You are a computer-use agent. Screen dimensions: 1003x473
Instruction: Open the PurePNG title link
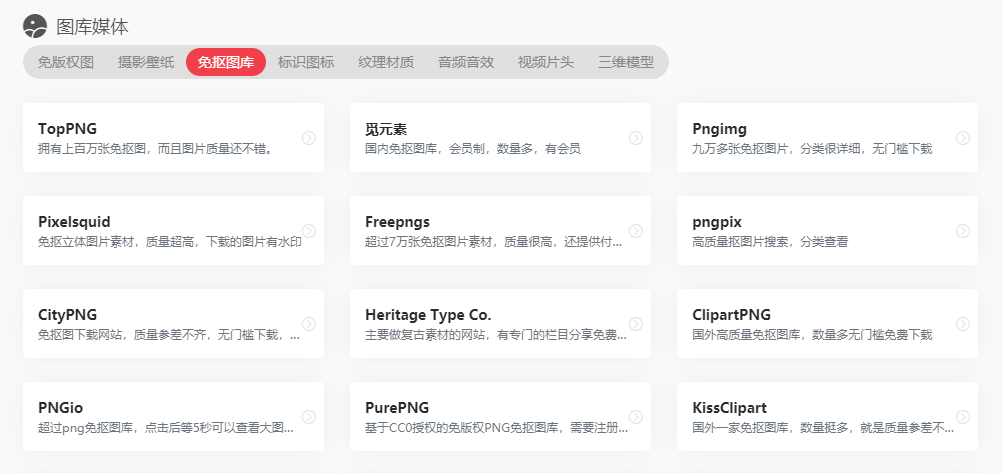point(397,408)
